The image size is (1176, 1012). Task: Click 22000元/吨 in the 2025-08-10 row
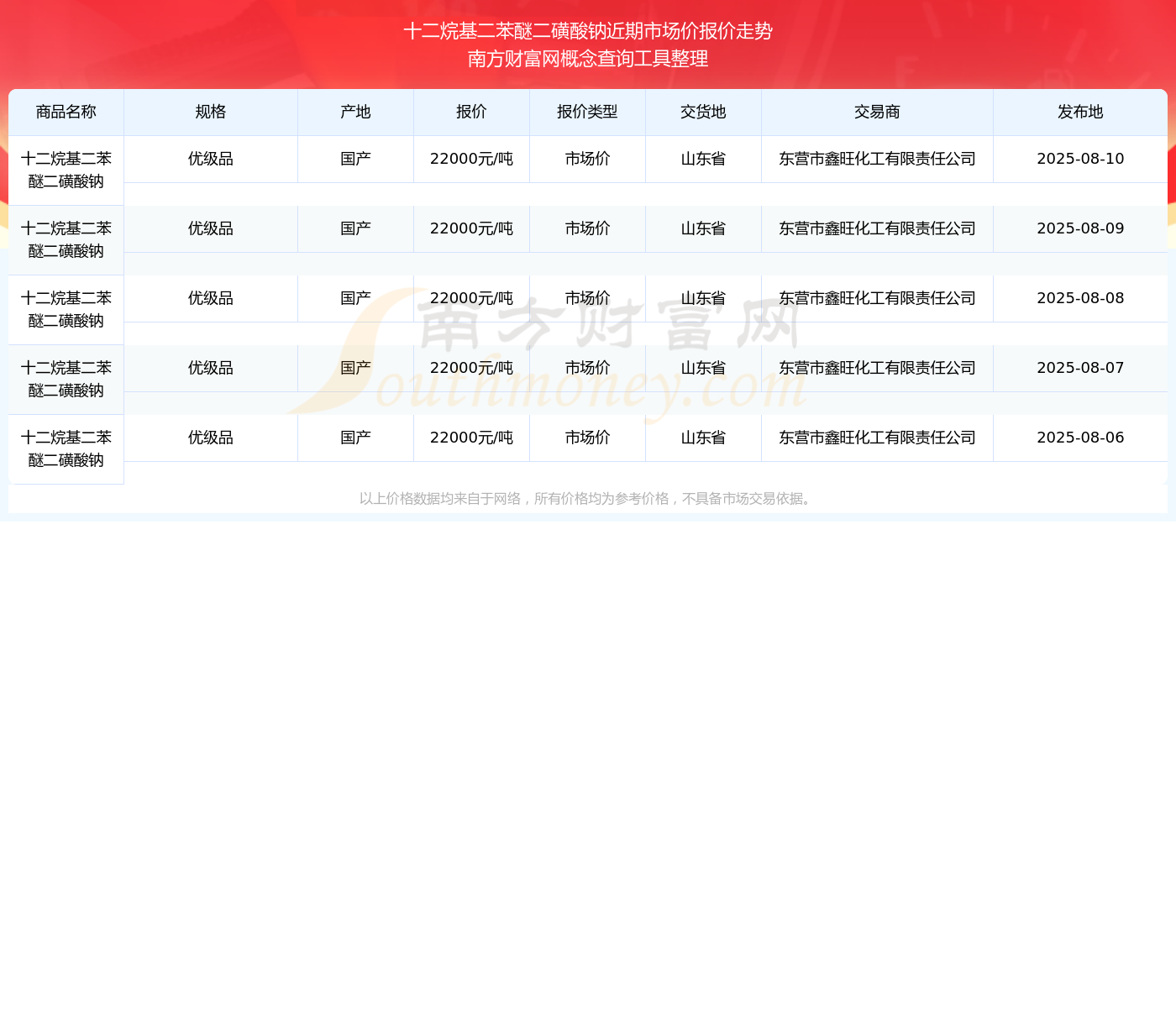[x=472, y=159]
